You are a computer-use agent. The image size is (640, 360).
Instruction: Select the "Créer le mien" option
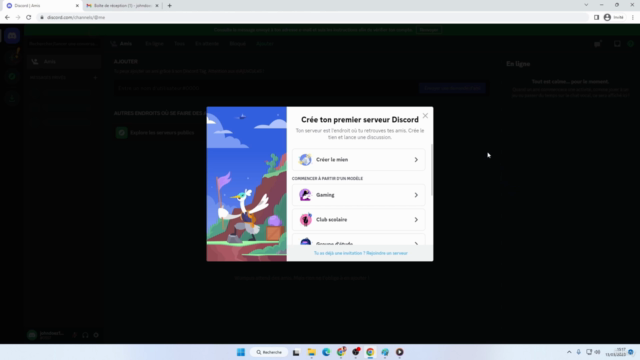click(x=358, y=160)
